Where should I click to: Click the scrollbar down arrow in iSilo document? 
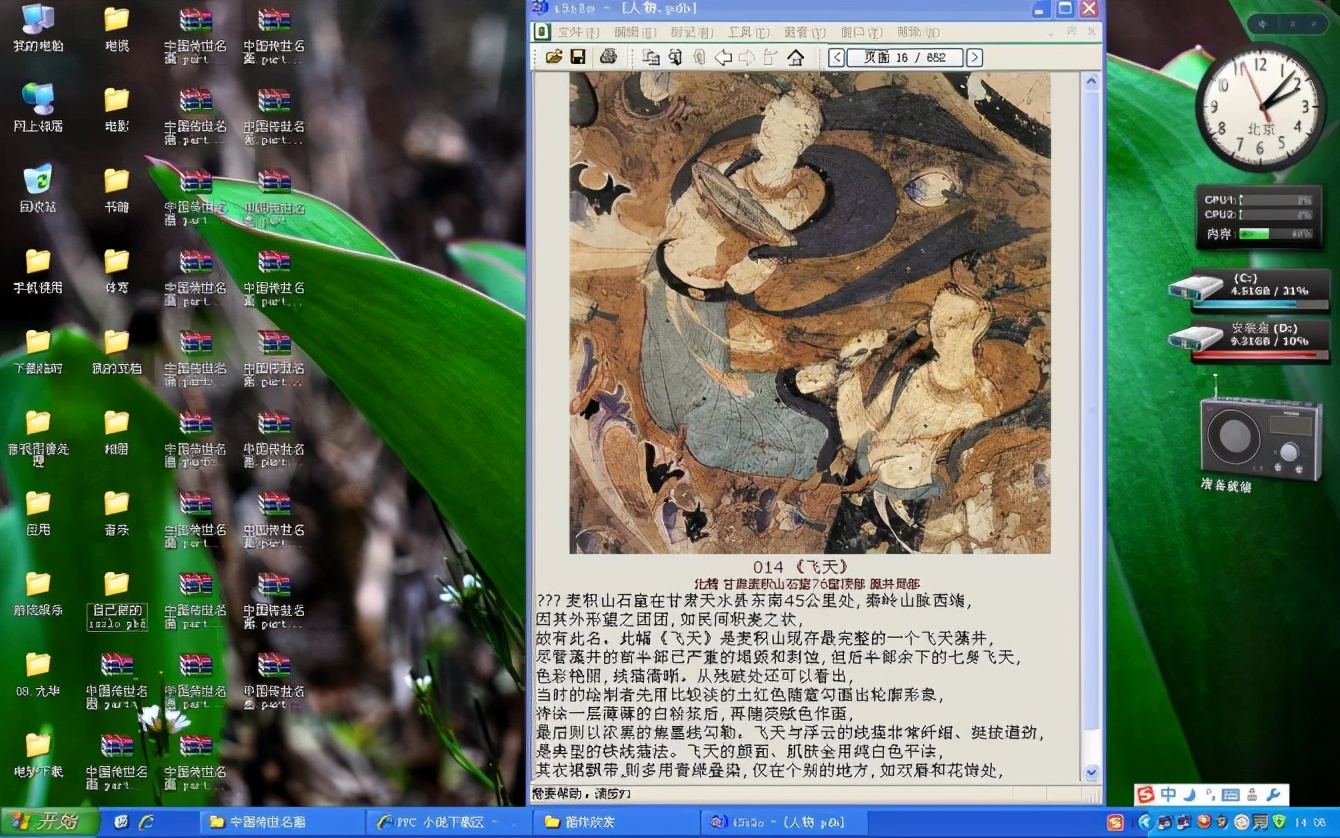tap(1091, 772)
